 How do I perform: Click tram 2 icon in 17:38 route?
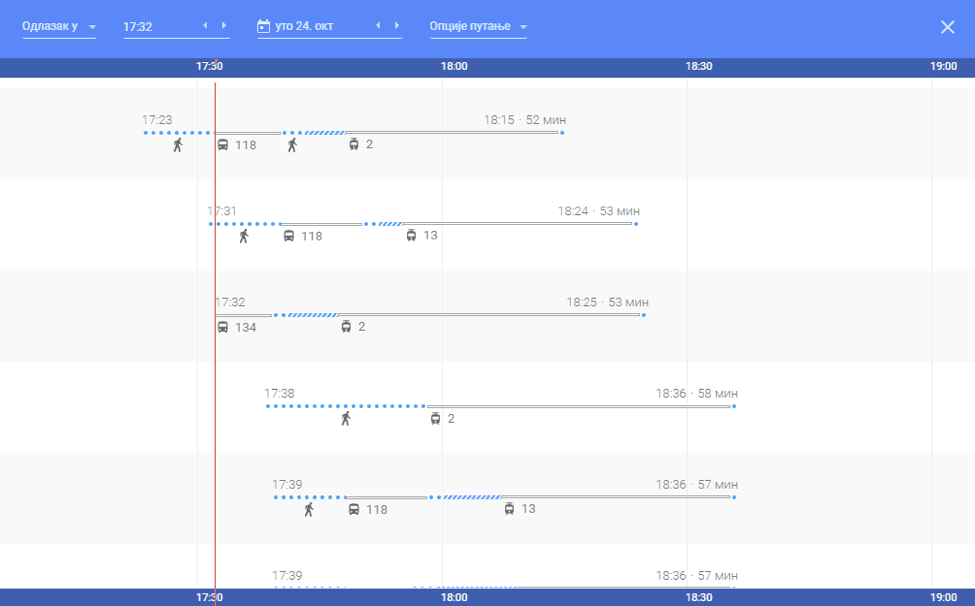pos(435,419)
